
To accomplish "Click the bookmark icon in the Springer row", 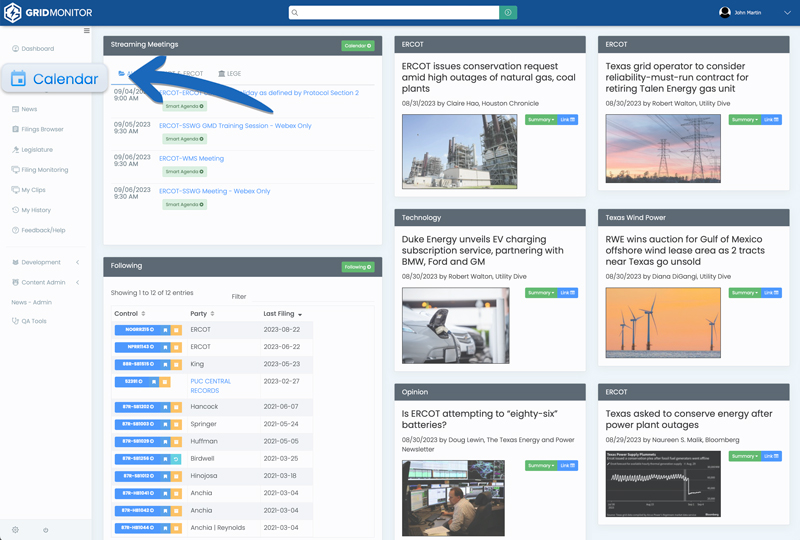I will pos(165,425).
